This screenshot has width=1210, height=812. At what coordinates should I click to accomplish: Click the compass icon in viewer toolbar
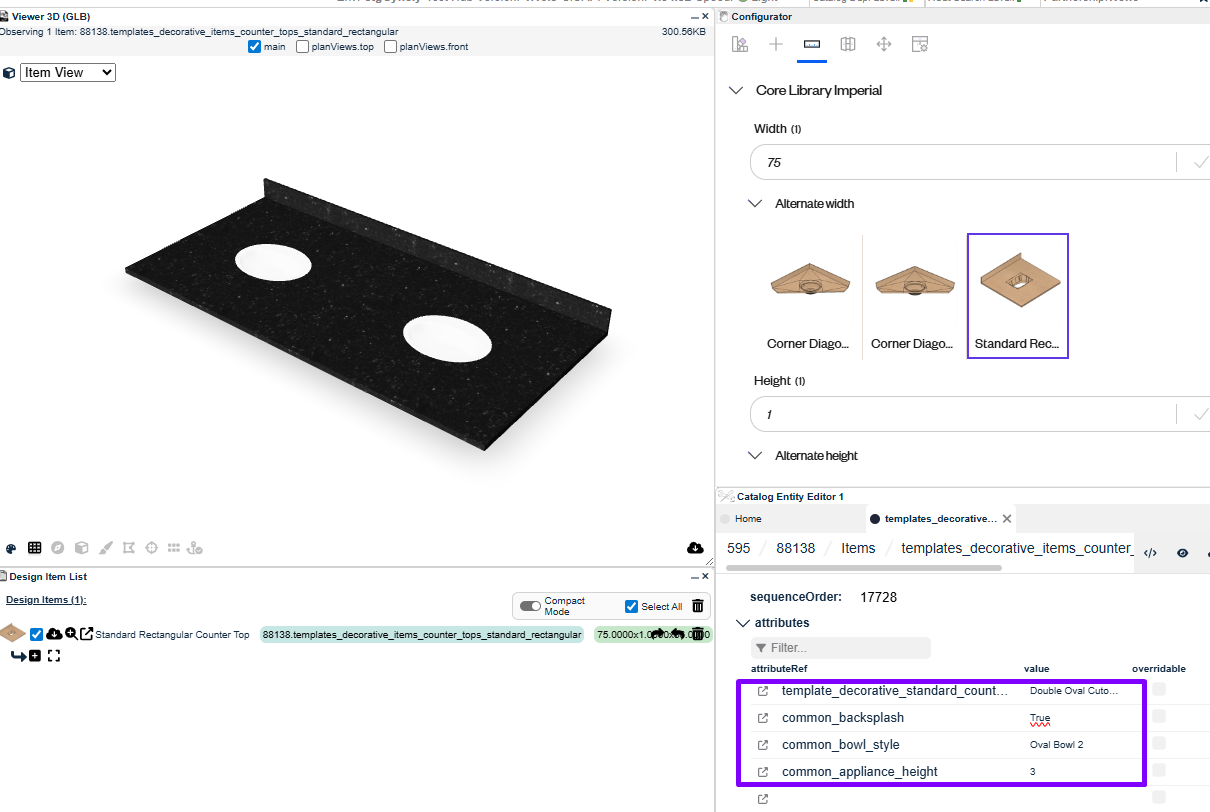[58, 548]
